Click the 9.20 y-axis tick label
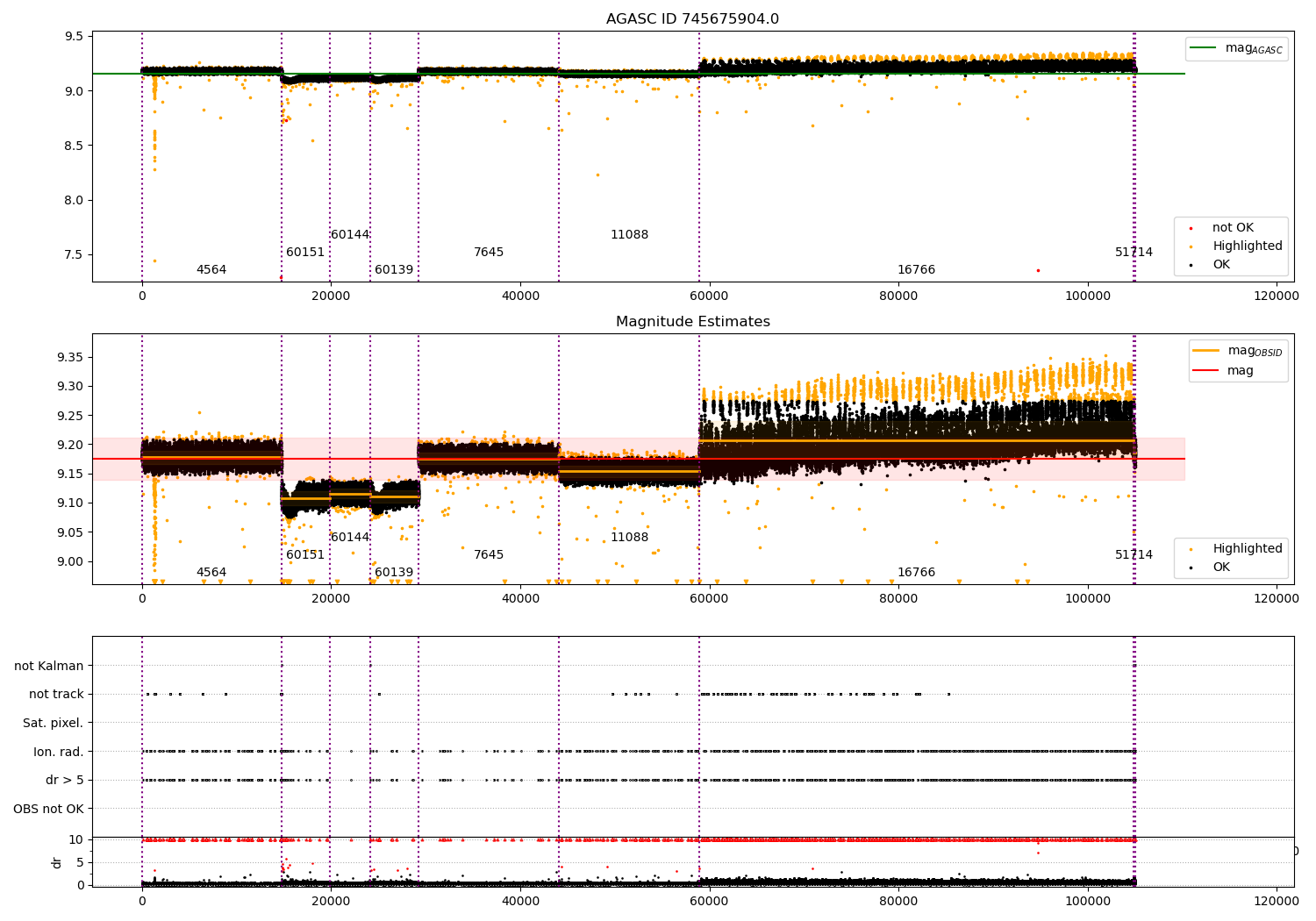Image resolution: width=1316 pixels, height=921 pixels. [x=70, y=445]
